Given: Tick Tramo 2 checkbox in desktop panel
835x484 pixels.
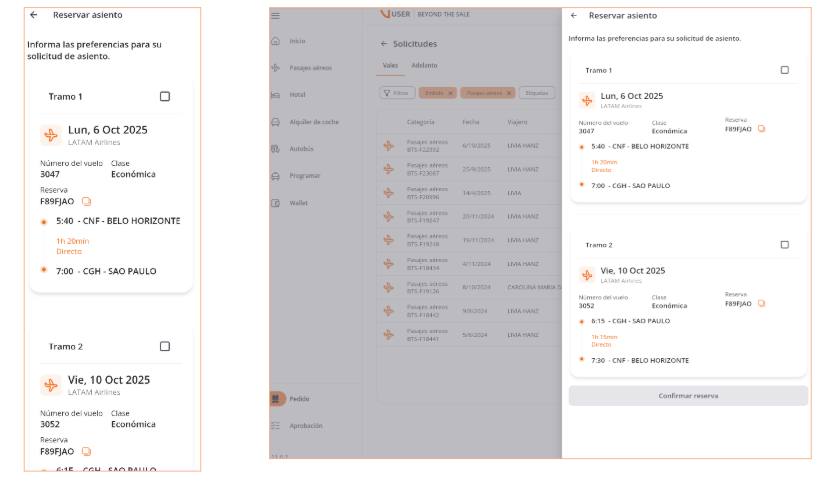Looking at the screenshot, I should coord(784,244).
